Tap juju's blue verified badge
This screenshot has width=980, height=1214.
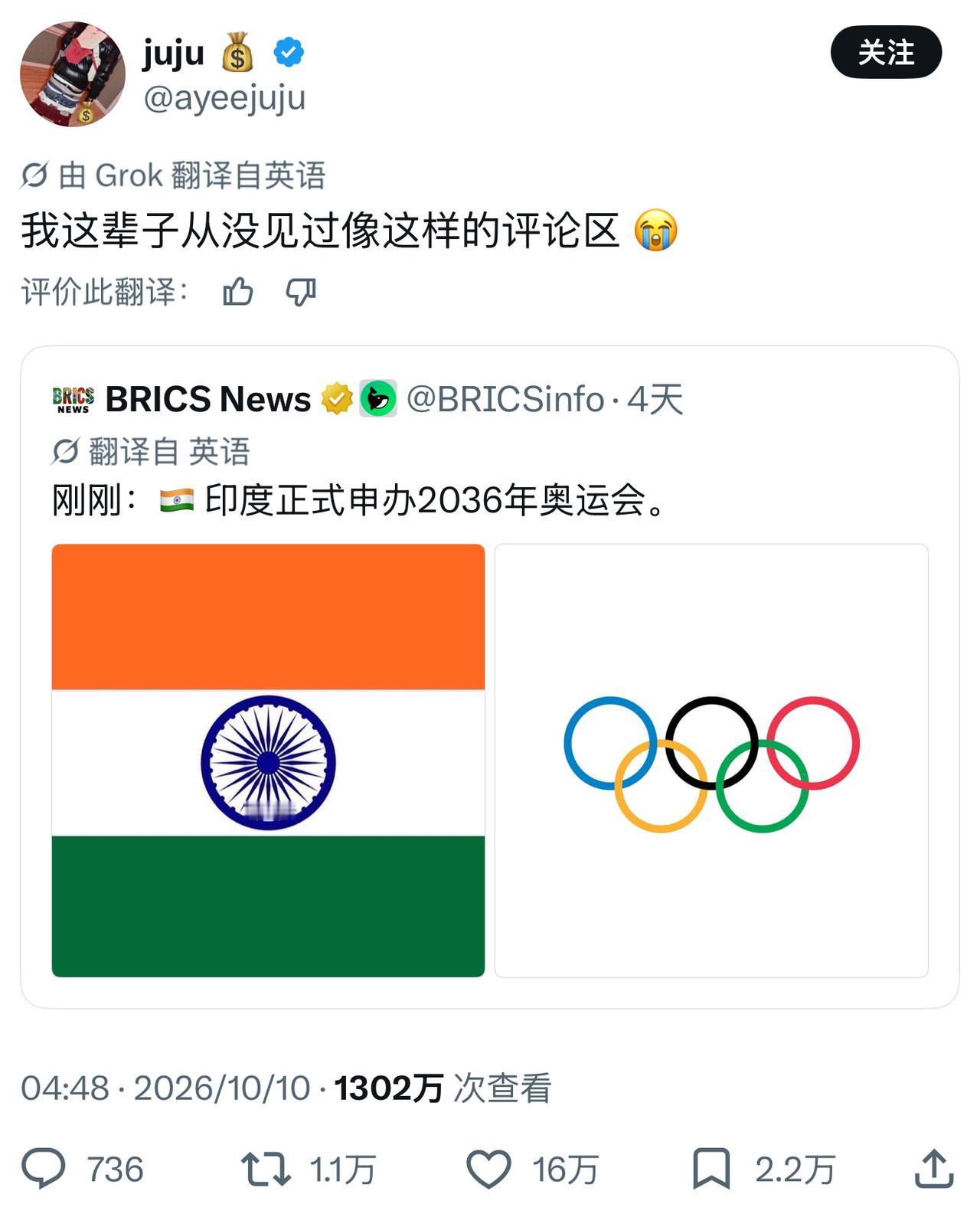(289, 53)
